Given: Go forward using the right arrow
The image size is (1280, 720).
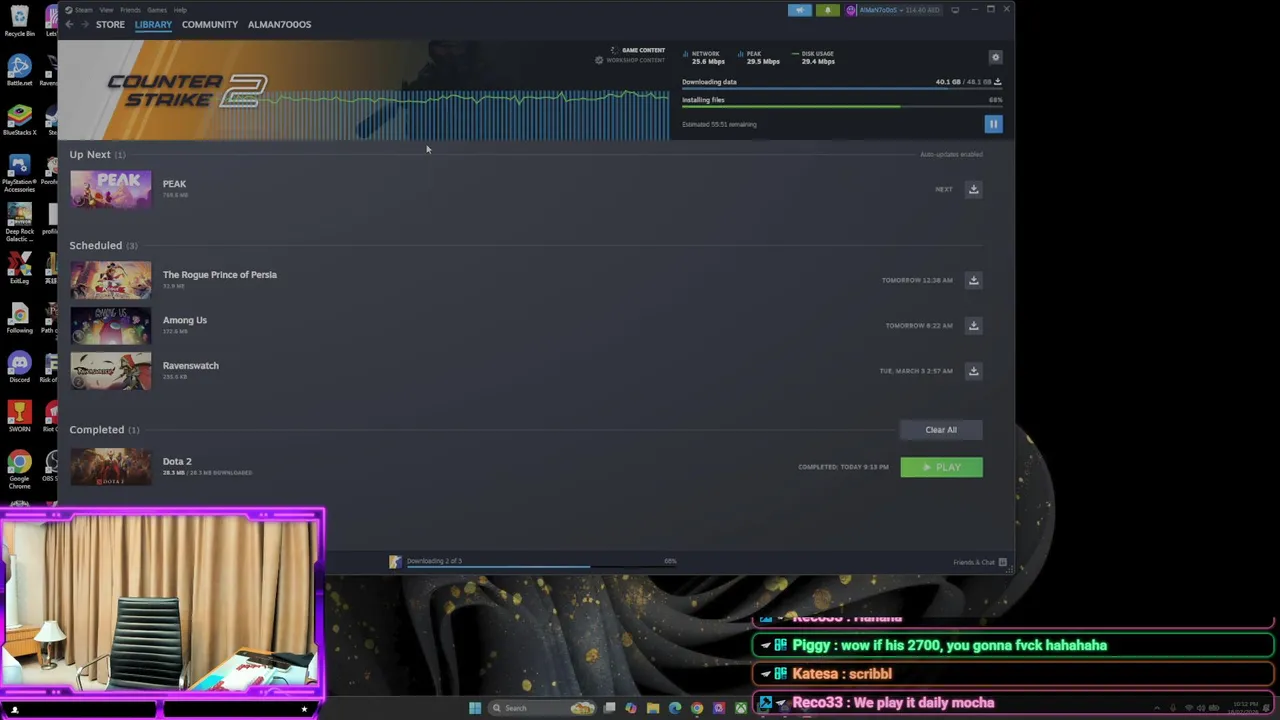Looking at the screenshot, I should tap(84, 24).
